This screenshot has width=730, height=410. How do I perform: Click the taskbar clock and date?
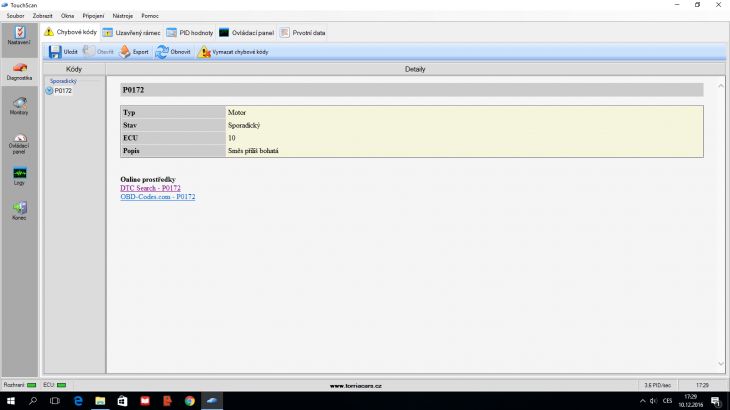click(690, 401)
